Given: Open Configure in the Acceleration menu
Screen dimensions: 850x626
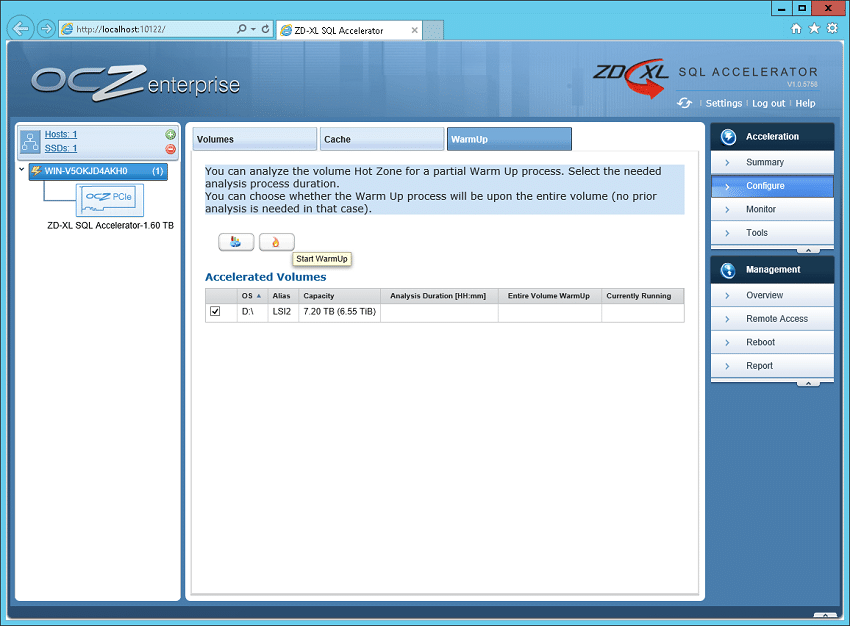Looking at the screenshot, I should pos(772,185).
